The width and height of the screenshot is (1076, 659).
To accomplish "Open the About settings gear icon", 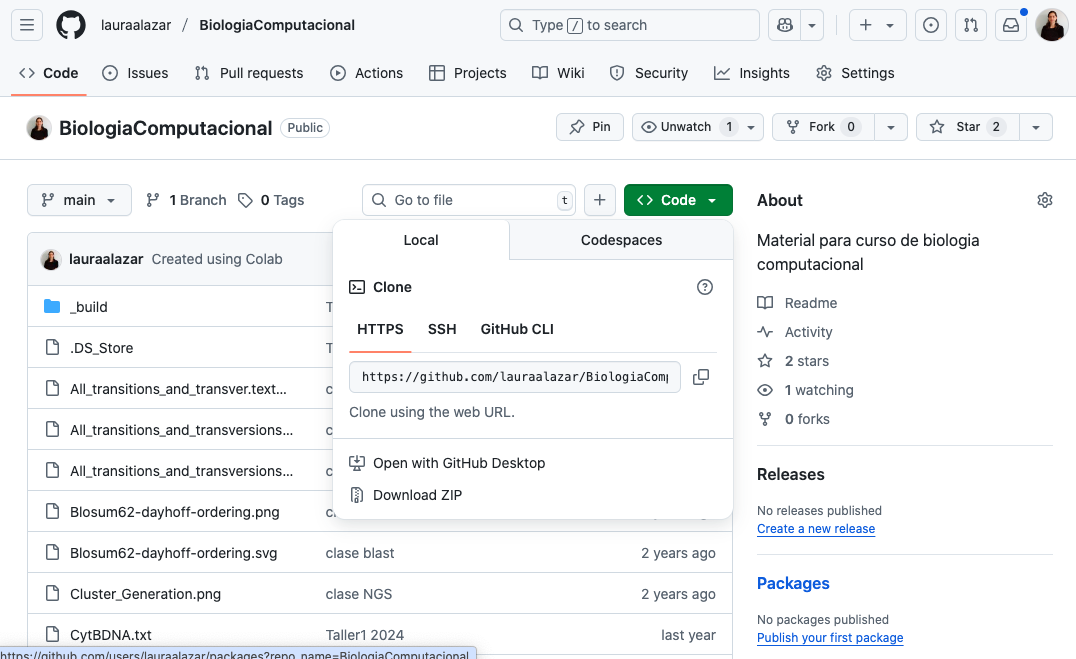I will (1045, 200).
